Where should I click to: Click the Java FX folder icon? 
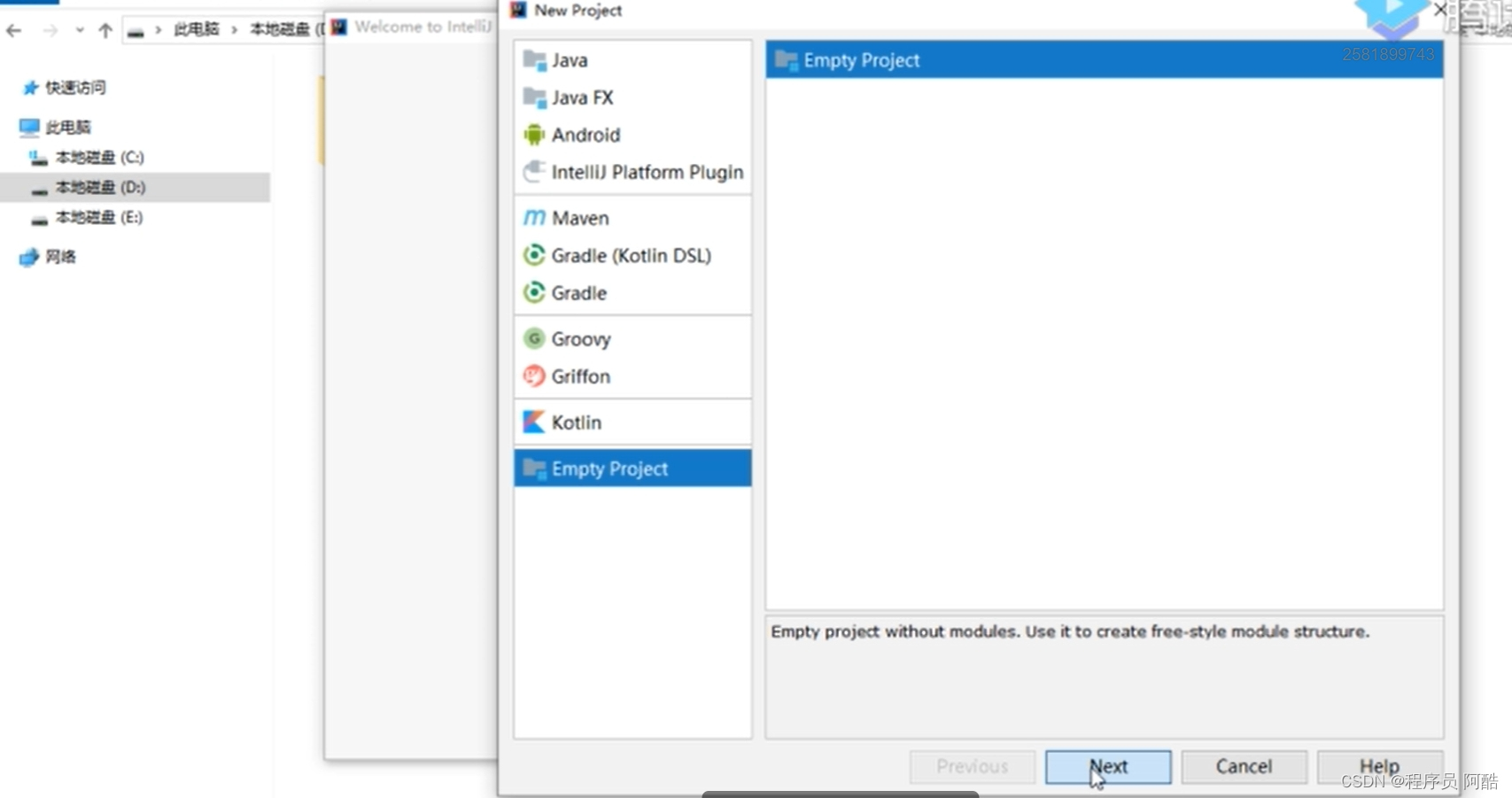click(x=534, y=97)
